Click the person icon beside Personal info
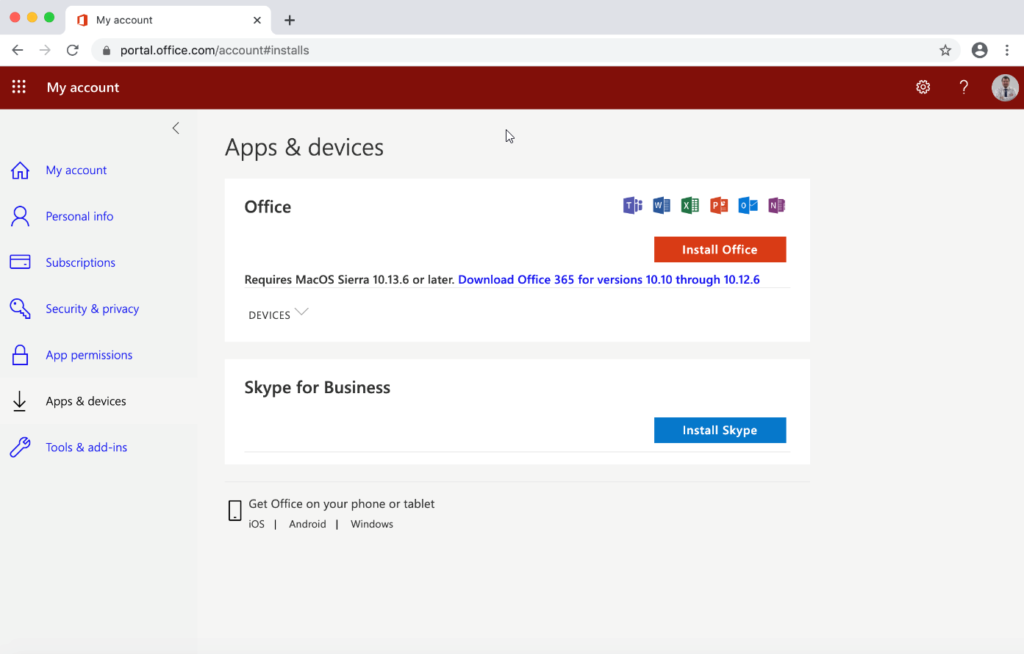The image size is (1024, 654). [x=20, y=216]
